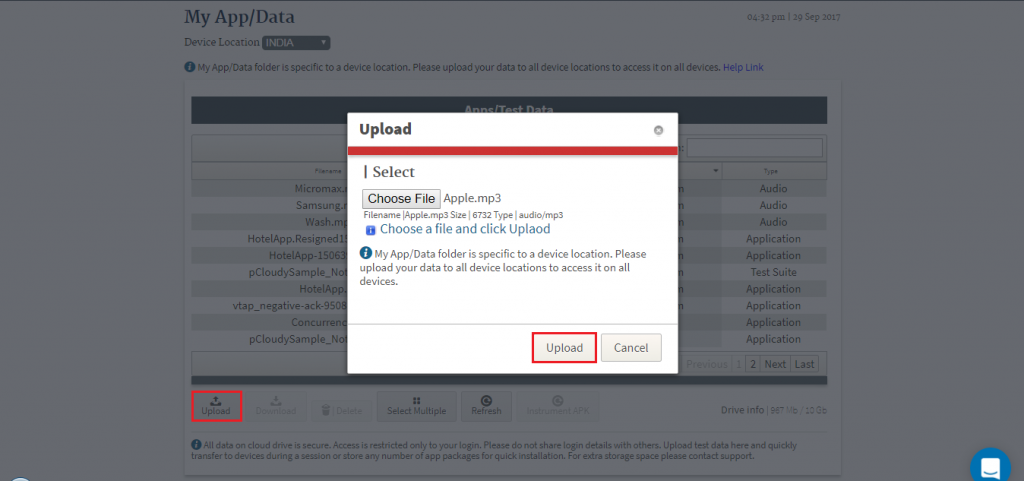Go to page 2 of the table
This screenshot has width=1024, height=481.
pyautogui.click(x=753, y=364)
